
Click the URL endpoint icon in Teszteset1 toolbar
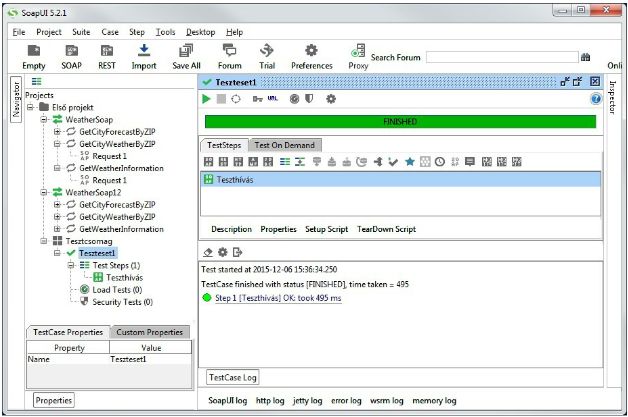272,98
